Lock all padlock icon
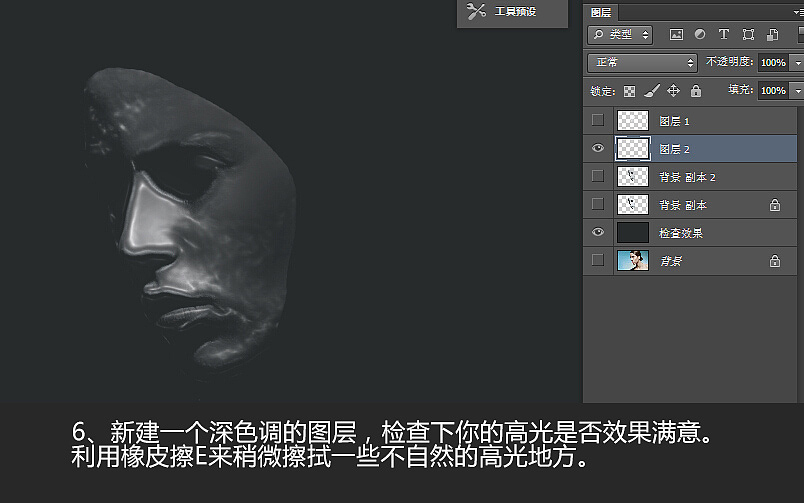The image size is (804, 503). [695, 91]
